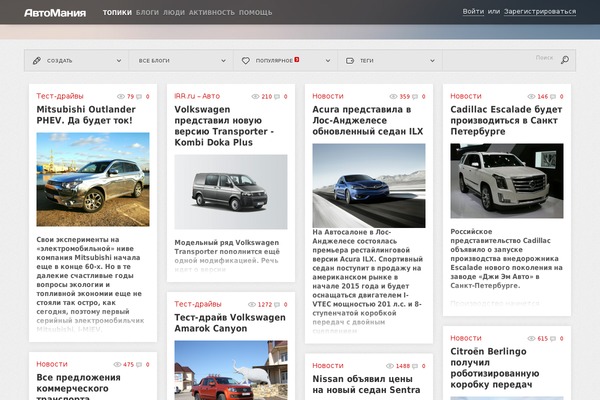Click the heart icon beside ПОПУЛЯРНОЕ
600x400 pixels.
click(246, 60)
